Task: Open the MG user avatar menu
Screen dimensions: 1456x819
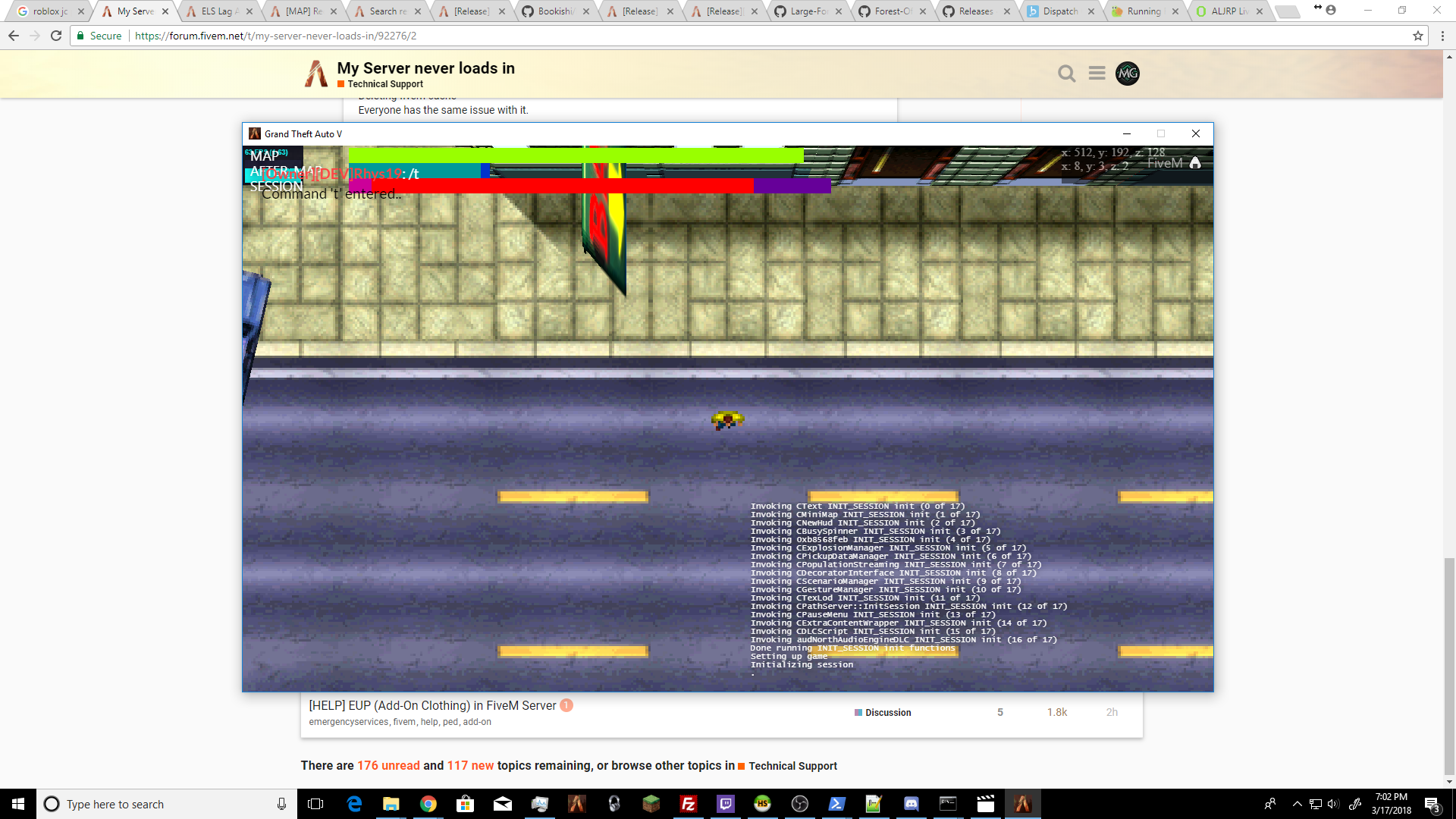Action: tap(1128, 74)
